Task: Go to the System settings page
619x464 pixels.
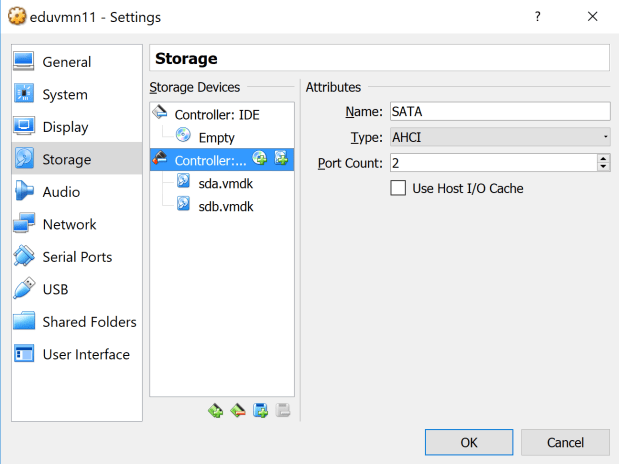Action: pyautogui.click(x=65, y=95)
